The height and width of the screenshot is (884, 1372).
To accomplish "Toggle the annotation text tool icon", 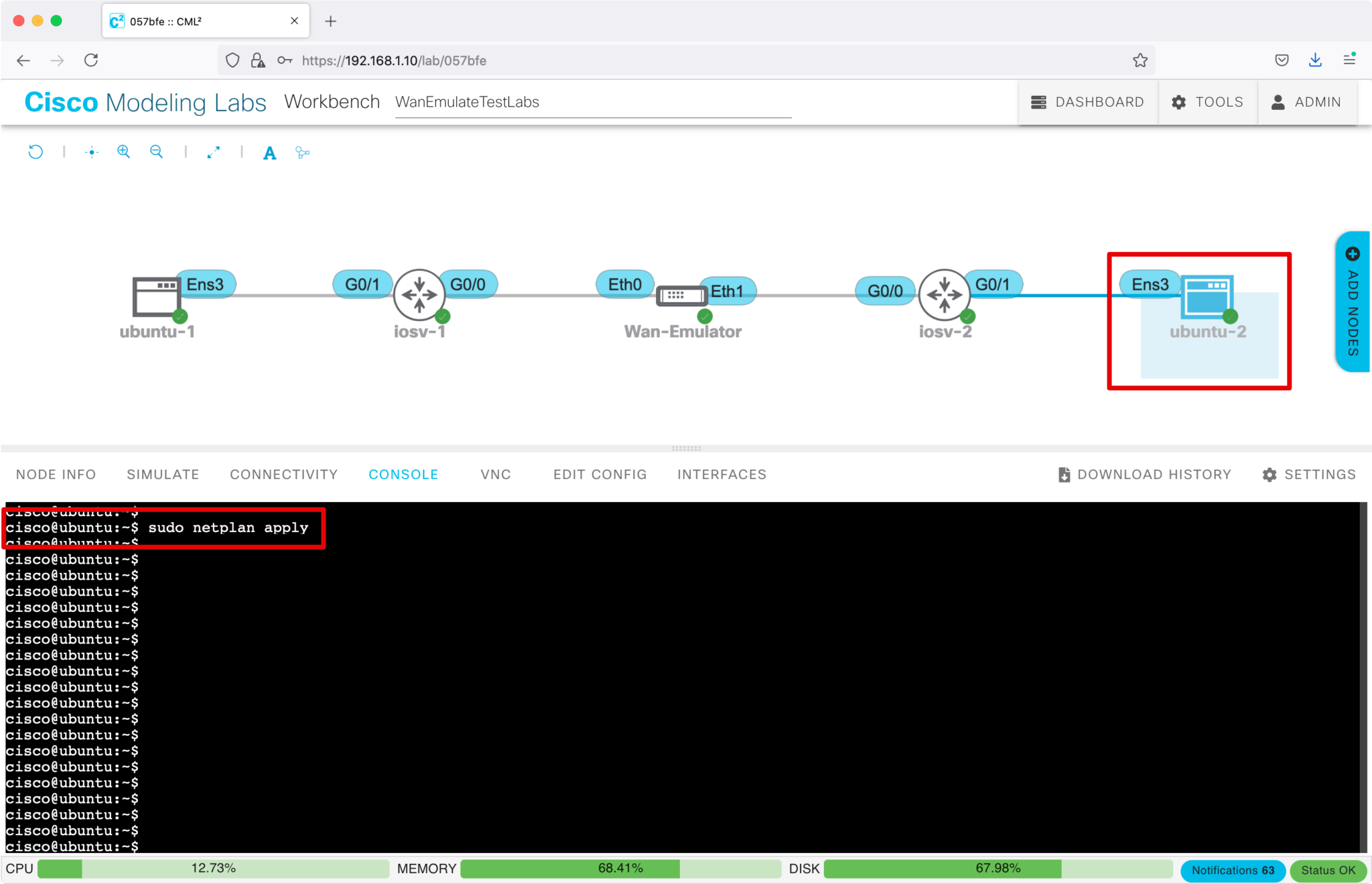I will (269, 153).
